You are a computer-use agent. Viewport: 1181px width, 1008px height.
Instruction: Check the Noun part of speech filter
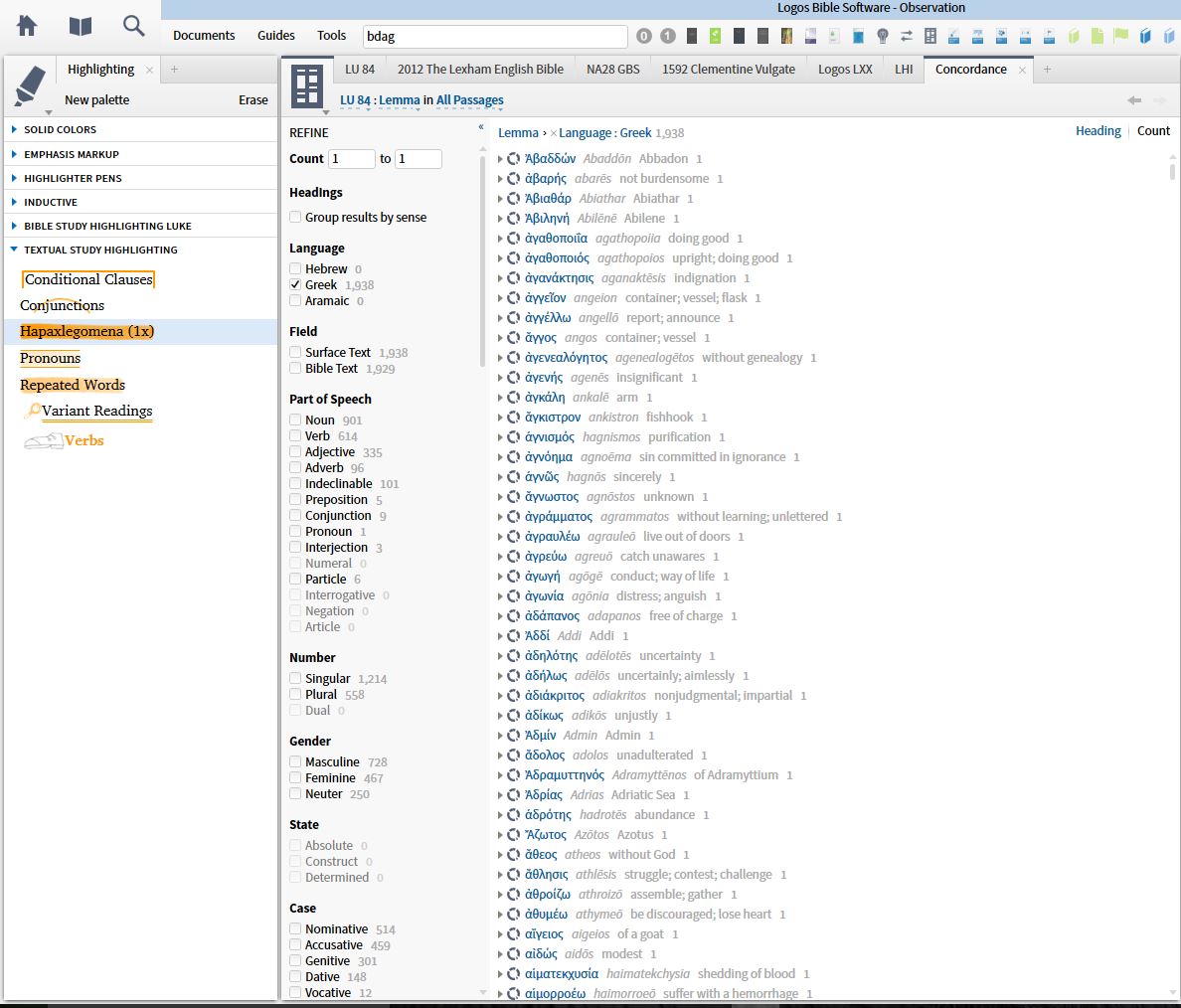click(295, 420)
